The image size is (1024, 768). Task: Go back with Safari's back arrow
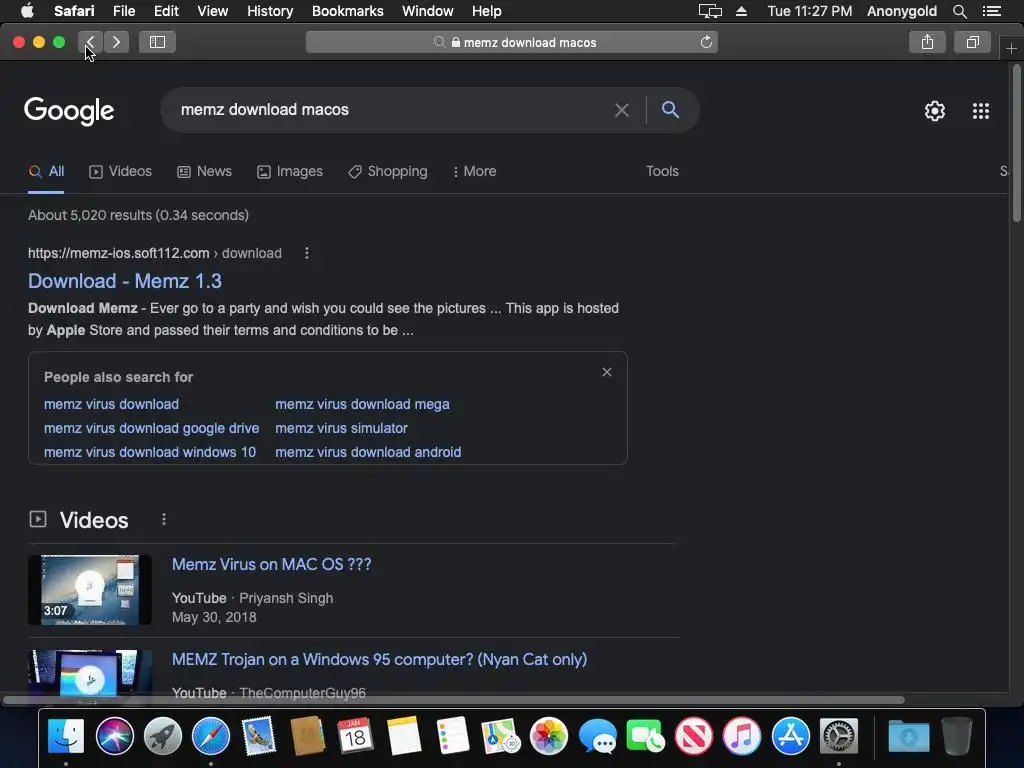[x=90, y=42]
